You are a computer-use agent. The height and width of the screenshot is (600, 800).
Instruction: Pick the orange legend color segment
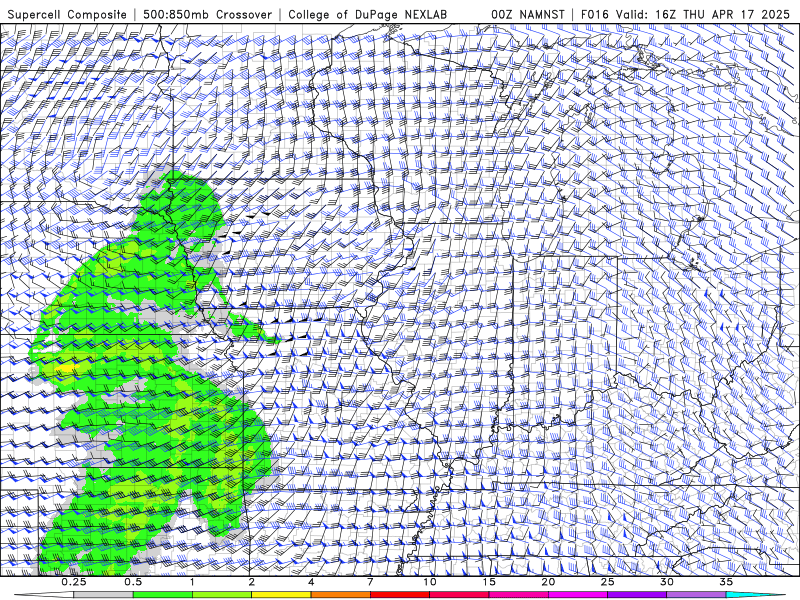[340, 595]
